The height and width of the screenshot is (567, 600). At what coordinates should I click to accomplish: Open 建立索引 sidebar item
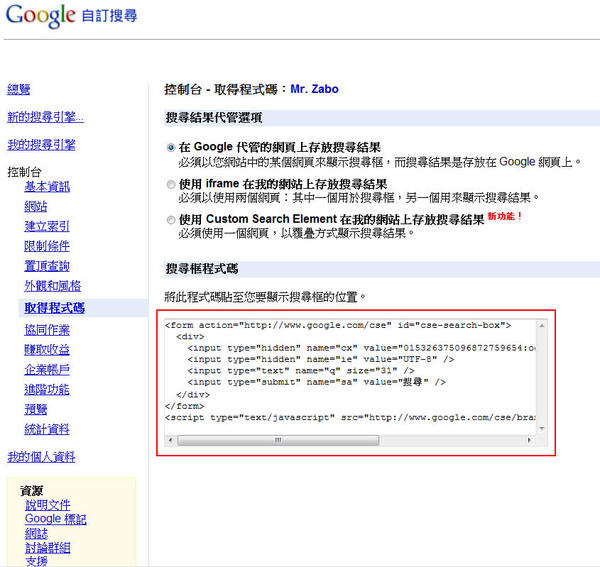tap(47, 226)
